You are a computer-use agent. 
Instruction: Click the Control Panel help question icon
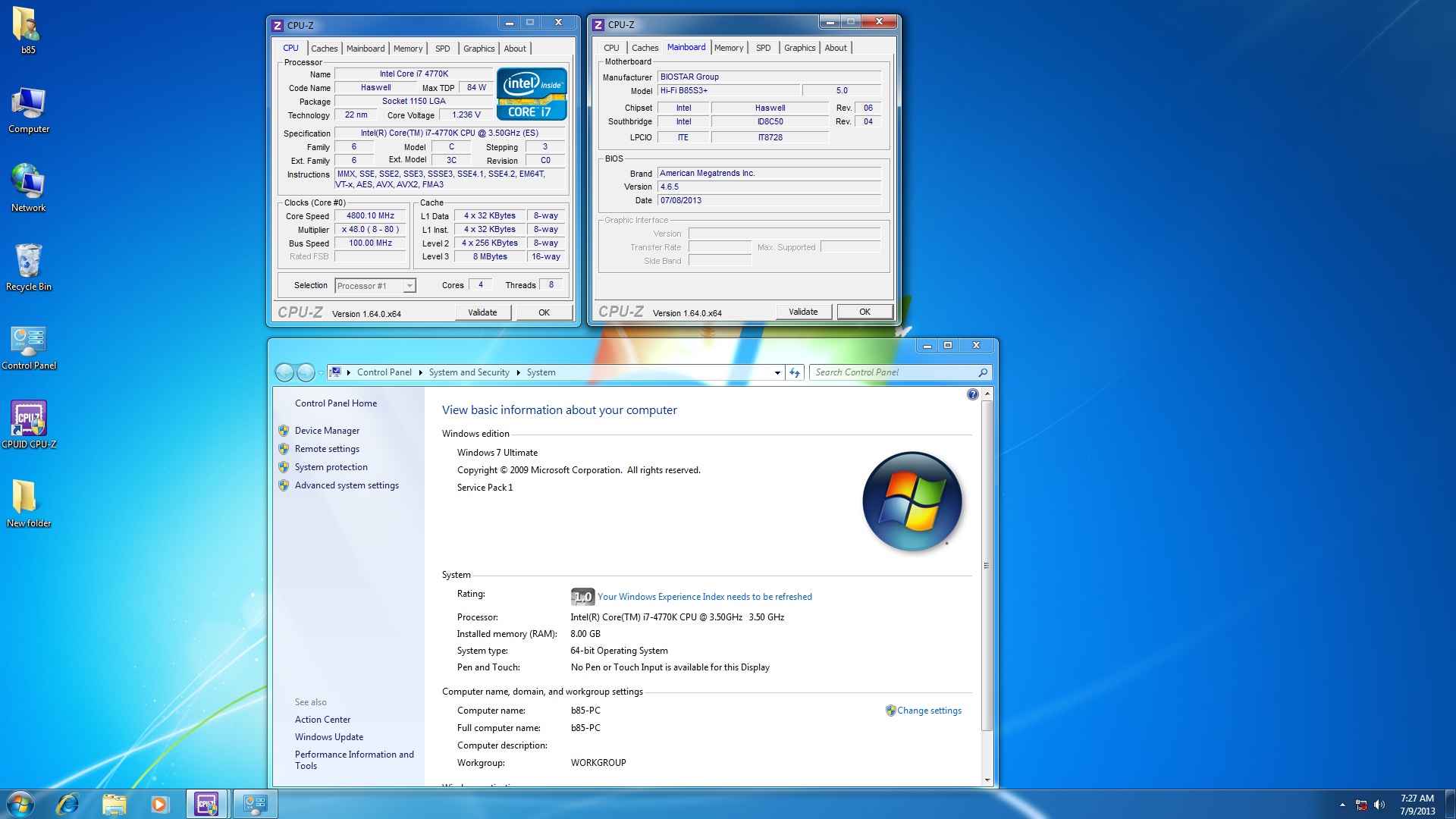point(972,394)
